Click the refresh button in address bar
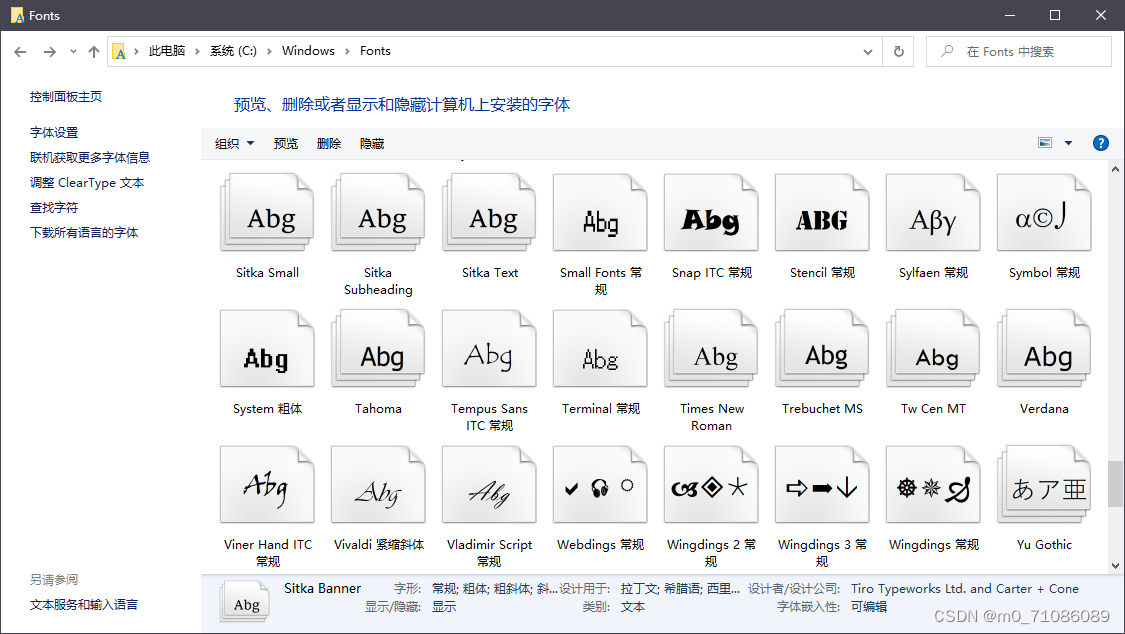 coord(898,52)
